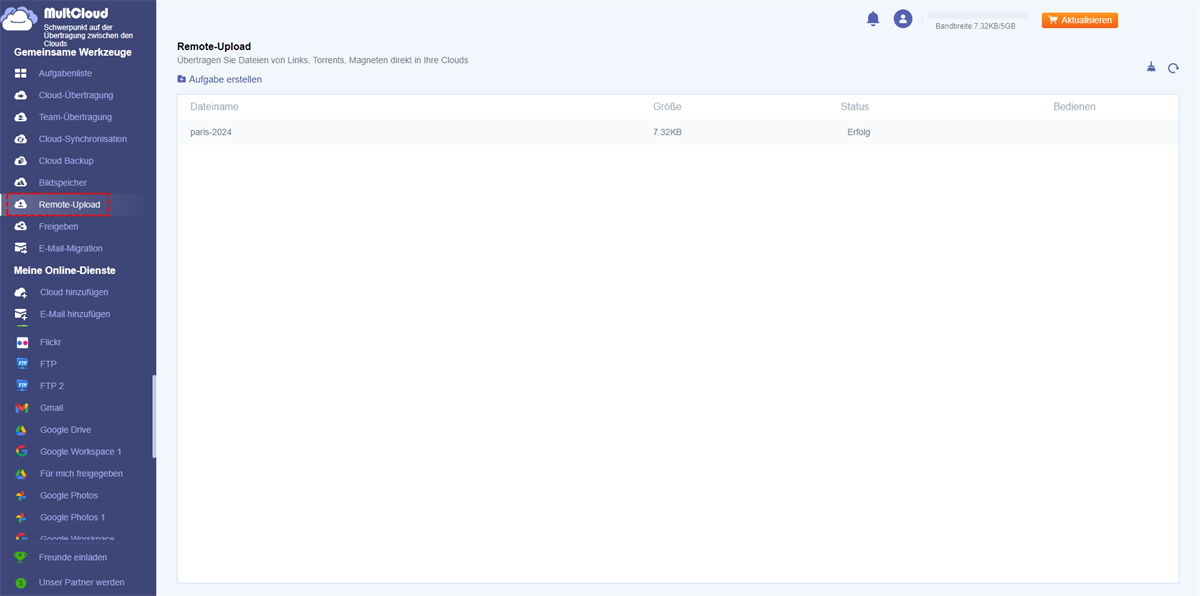This screenshot has width=1200, height=596.
Task: Select Remote-Upload in sidebar
Action: pyautogui.click(x=69, y=205)
